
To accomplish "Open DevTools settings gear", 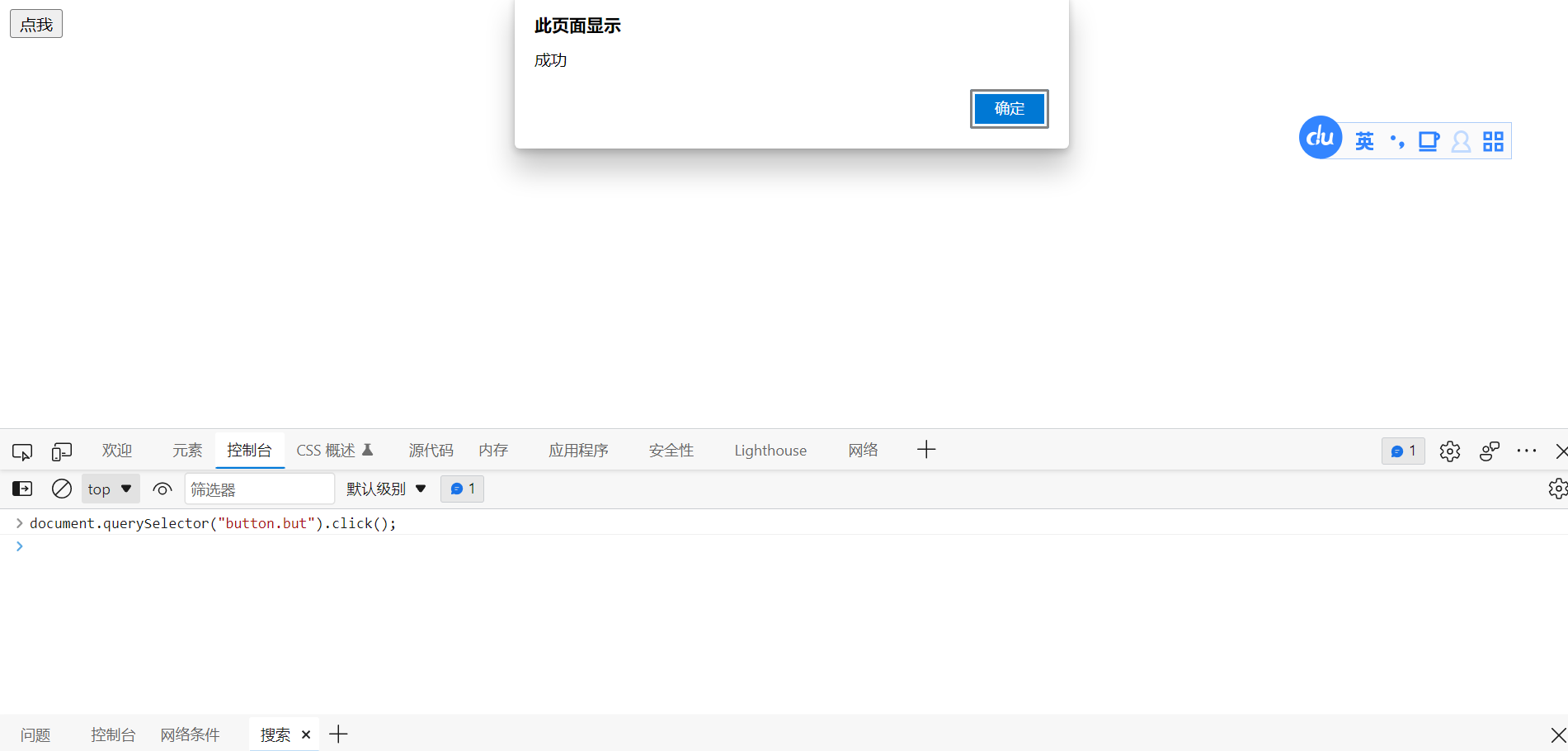I will [1449, 451].
